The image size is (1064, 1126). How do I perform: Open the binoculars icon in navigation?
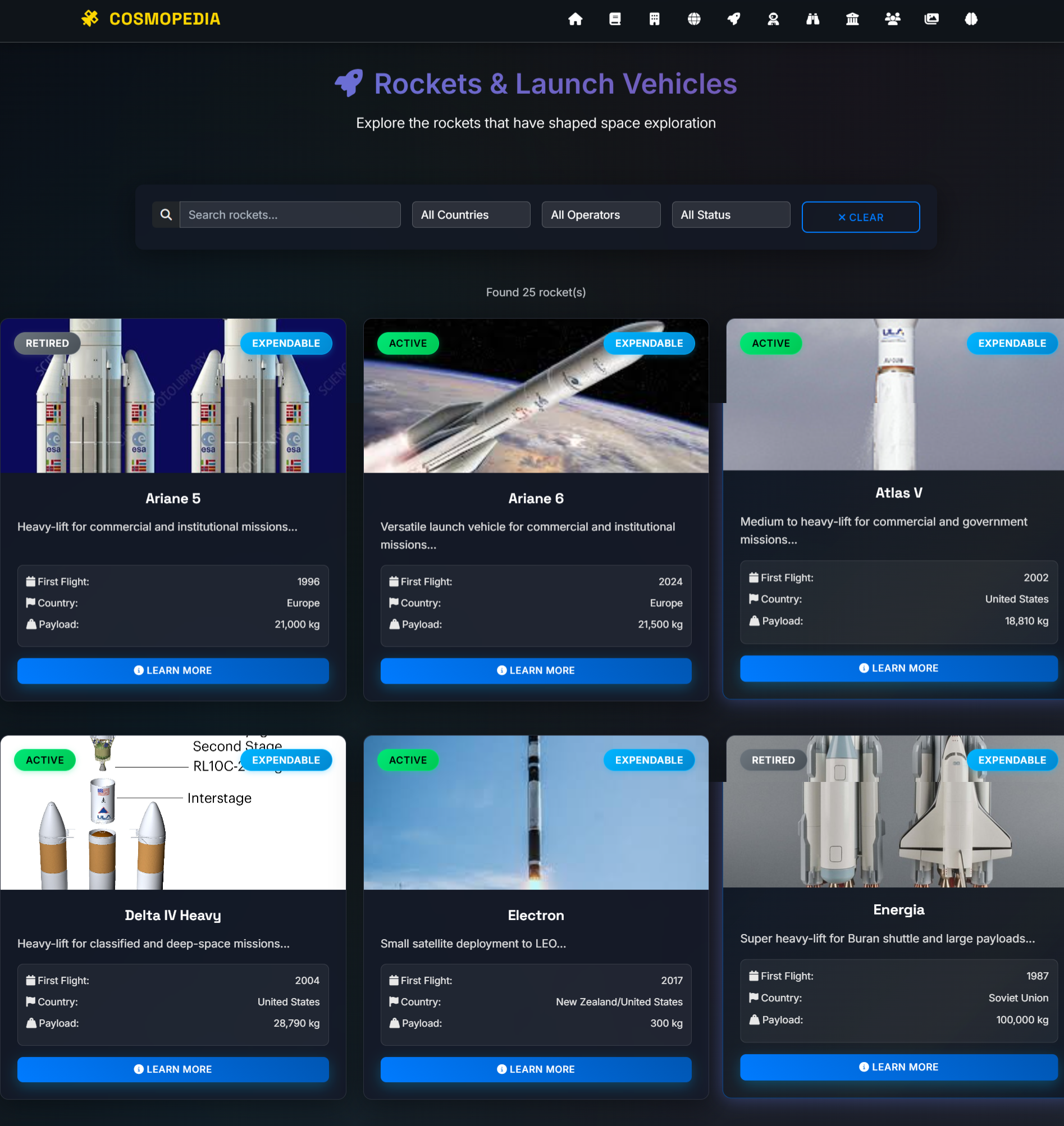[813, 19]
